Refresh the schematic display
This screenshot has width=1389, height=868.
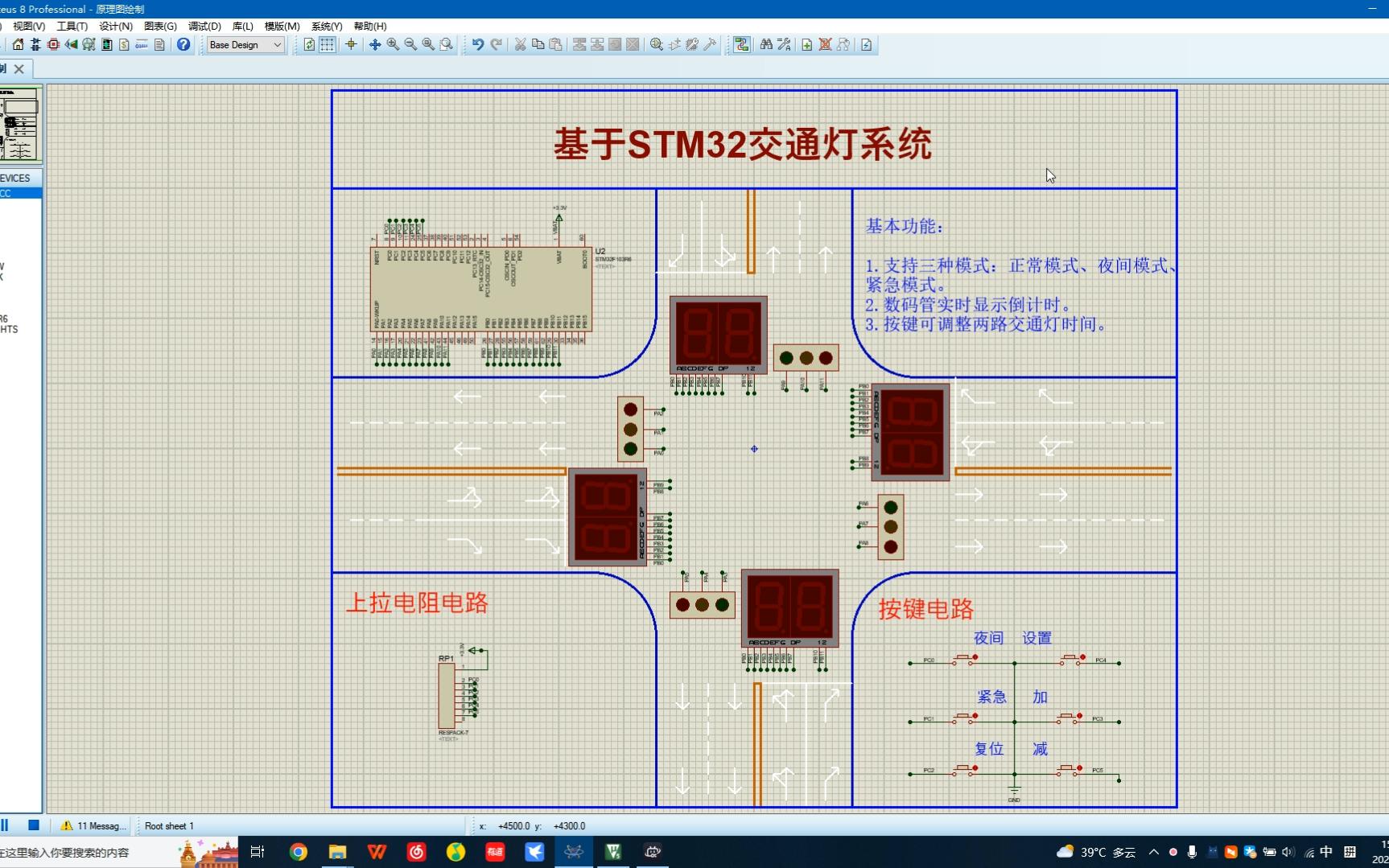(x=310, y=45)
